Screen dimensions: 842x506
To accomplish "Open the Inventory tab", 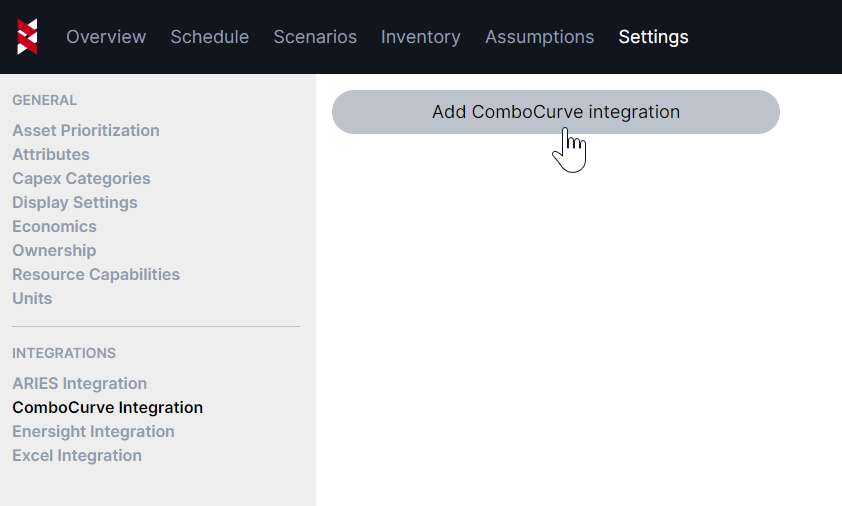I will pos(421,37).
